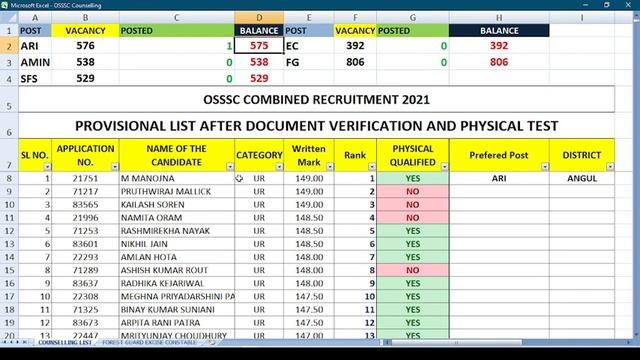The height and width of the screenshot is (360, 640).
Task: Select column C header
Action: tap(177, 18)
